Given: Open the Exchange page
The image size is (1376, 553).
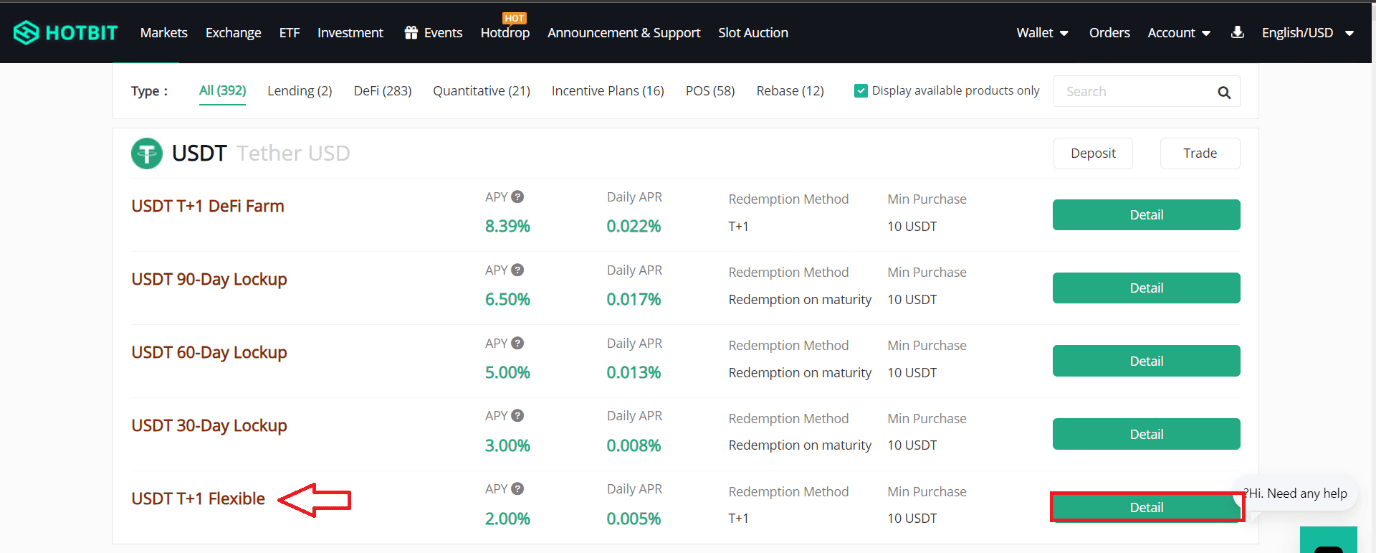Looking at the screenshot, I should [x=233, y=32].
